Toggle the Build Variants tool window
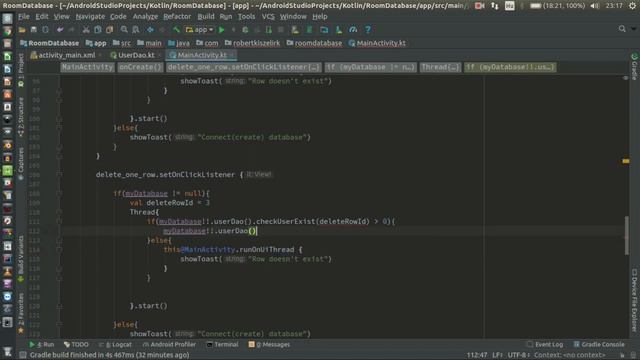 click(21, 259)
